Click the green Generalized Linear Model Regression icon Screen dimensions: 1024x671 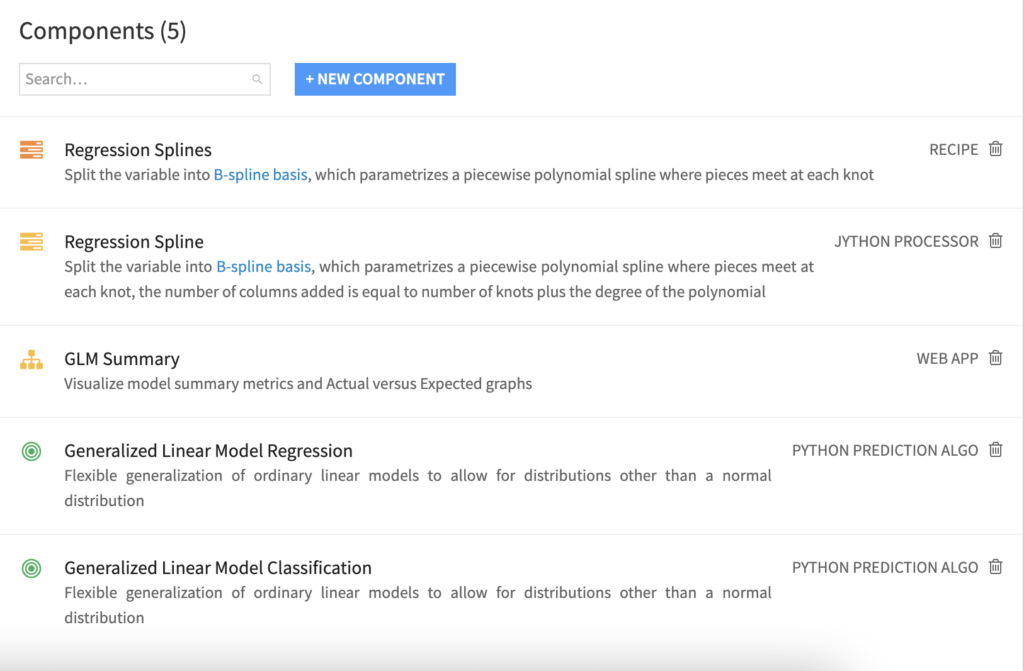pos(31,451)
